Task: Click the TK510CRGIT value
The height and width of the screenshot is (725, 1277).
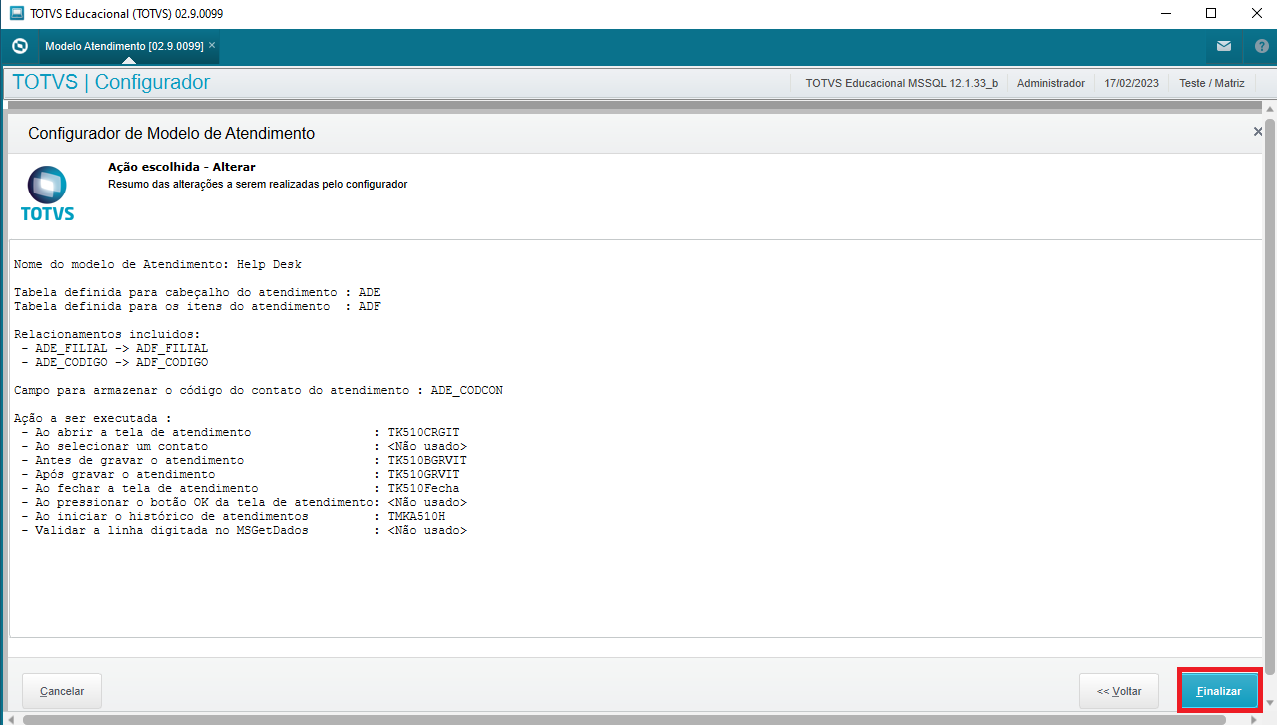Action: 424,432
